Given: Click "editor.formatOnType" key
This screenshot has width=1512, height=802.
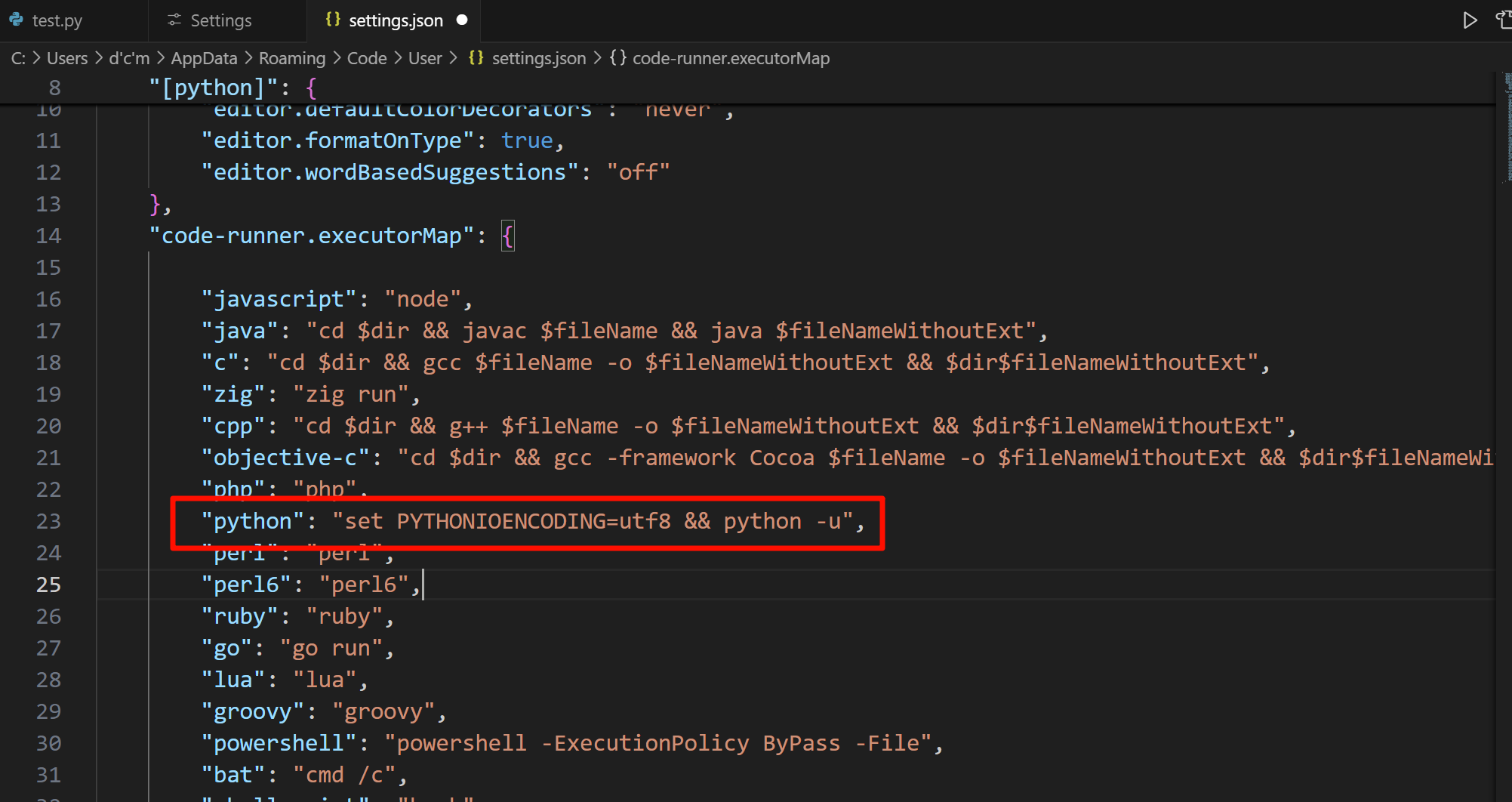Looking at the screenshot, I should (x=337, y=140).
